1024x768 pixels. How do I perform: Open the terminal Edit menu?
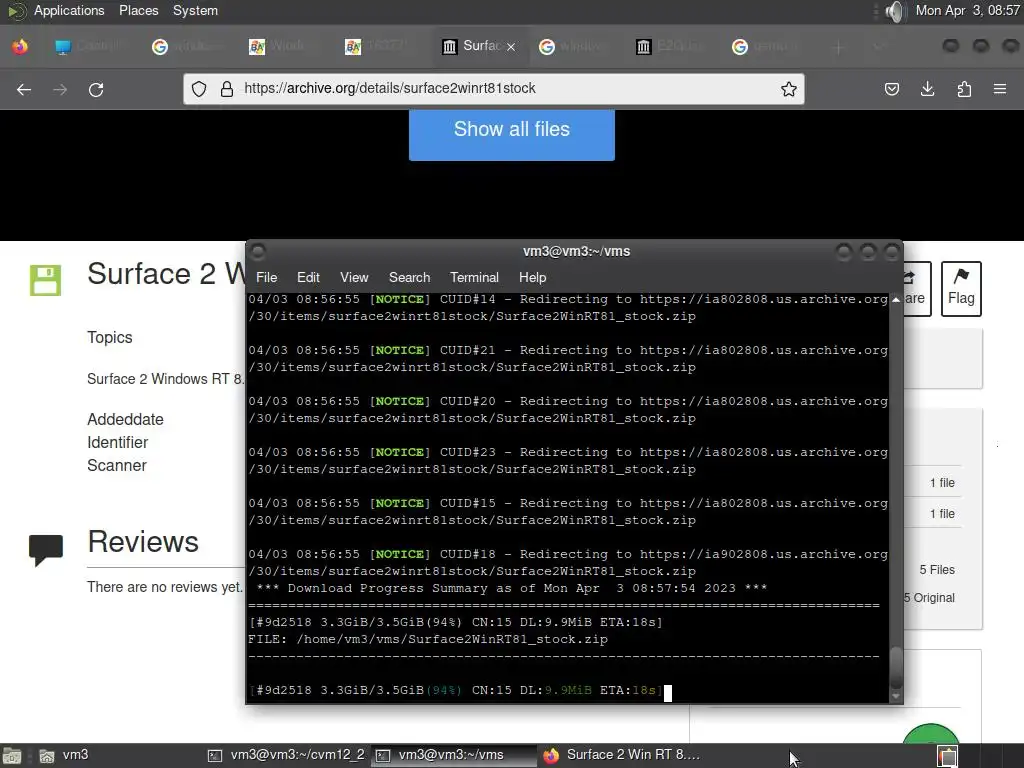tap(308, 278)
